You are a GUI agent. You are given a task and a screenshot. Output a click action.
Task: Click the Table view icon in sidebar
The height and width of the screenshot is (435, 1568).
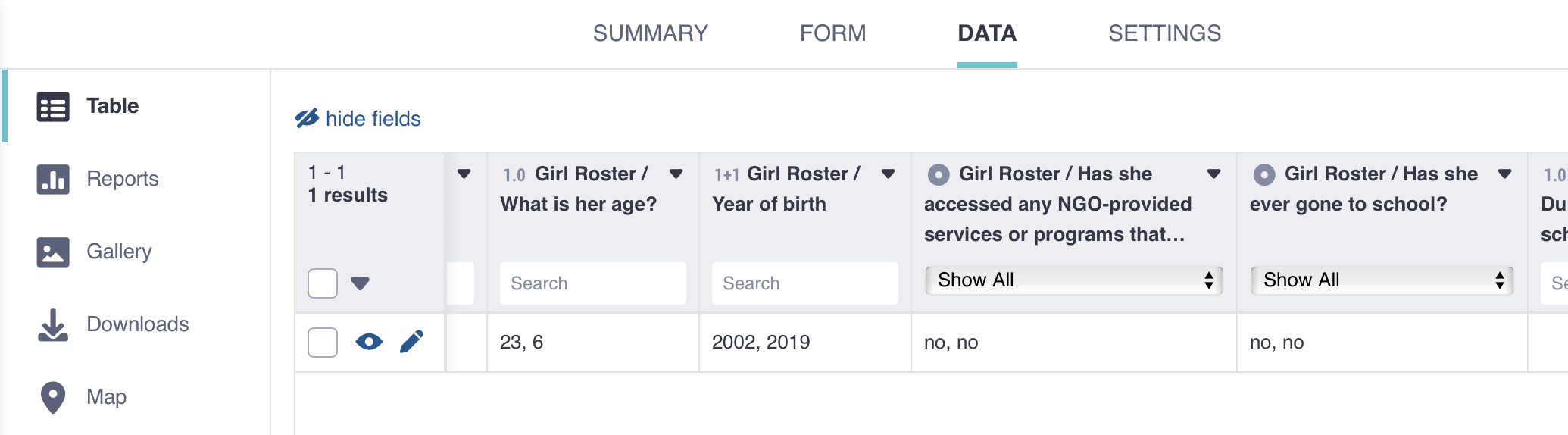53,107
